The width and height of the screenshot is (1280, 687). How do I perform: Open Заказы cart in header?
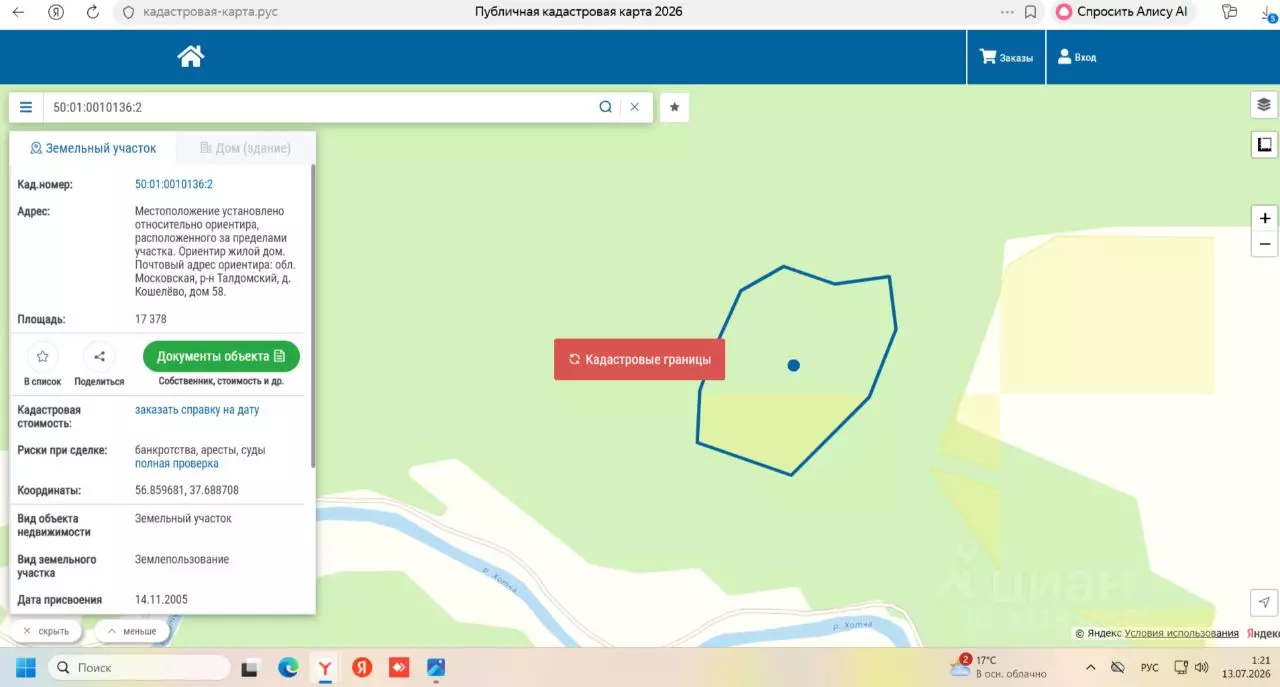tap(1006, 57)
